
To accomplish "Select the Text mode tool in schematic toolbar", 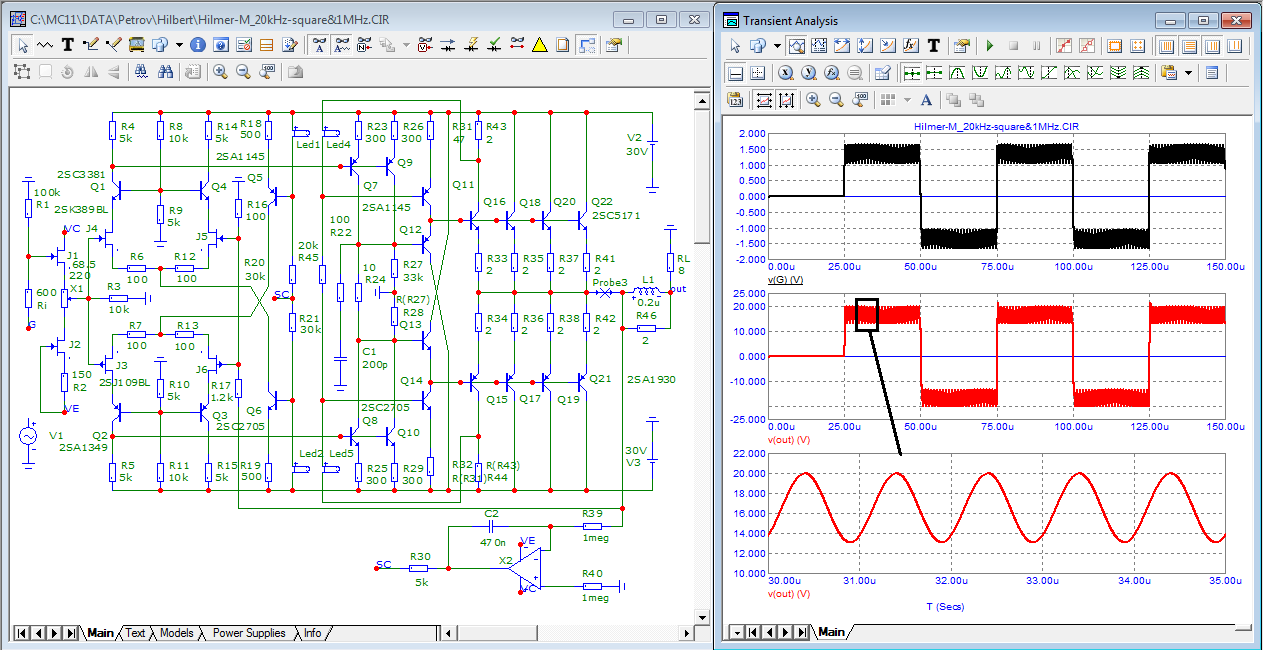I will coord(68,45).
